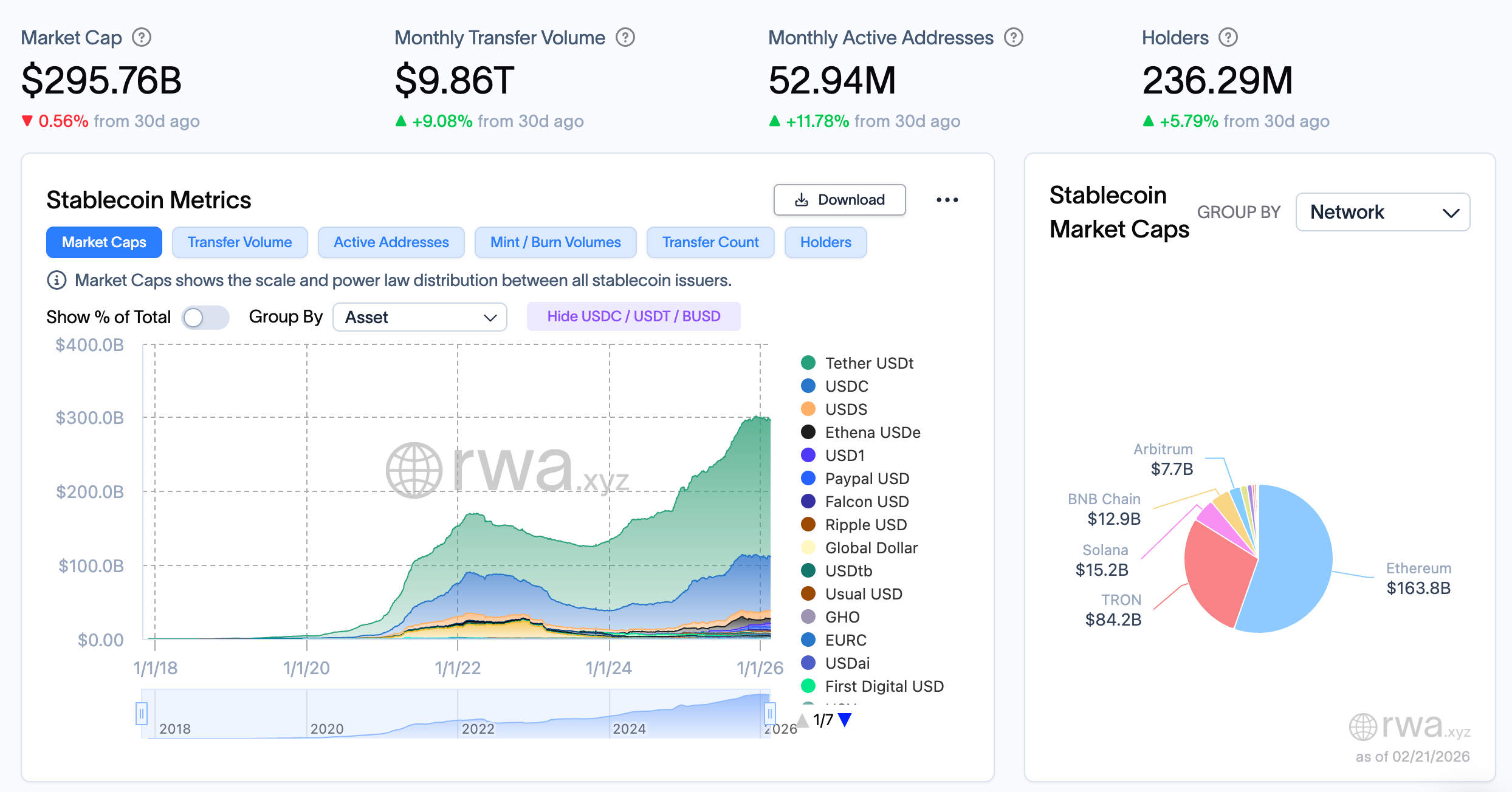Click the info icon beside Market Caps description
Image resolution: width=1512 pixels, height=792 pixels.
click(57, 280)
